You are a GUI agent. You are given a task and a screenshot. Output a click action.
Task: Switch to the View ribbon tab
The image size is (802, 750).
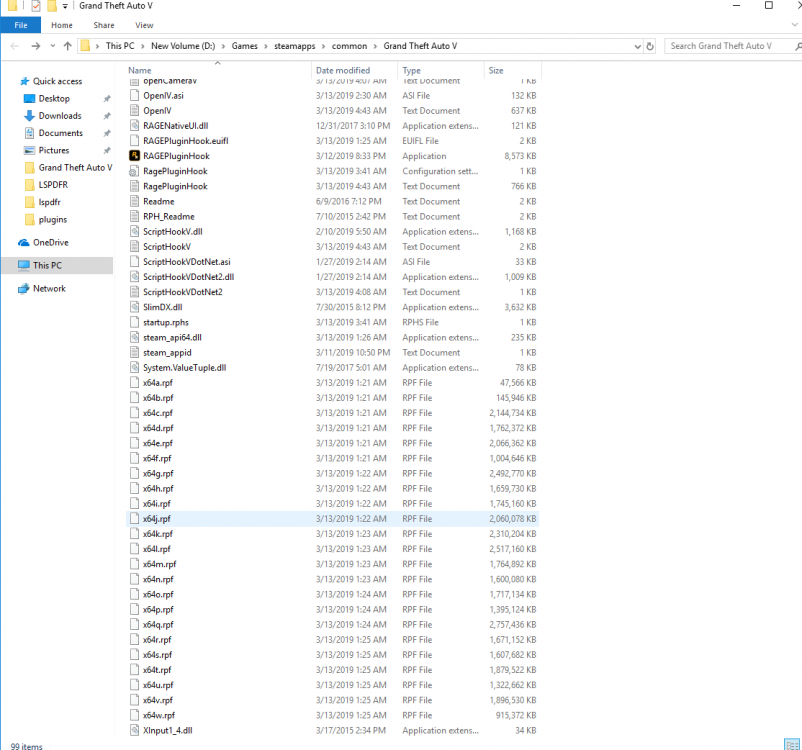pos(144,25)
